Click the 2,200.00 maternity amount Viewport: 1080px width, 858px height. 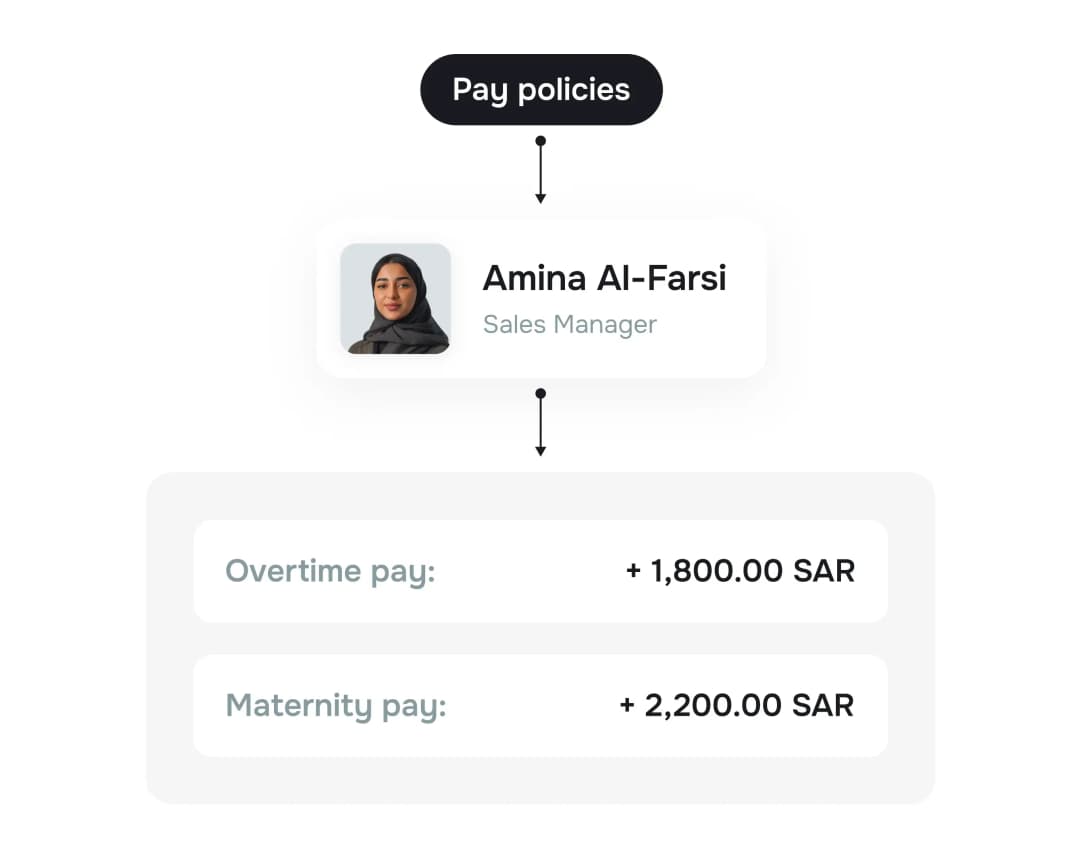point(713,705)
